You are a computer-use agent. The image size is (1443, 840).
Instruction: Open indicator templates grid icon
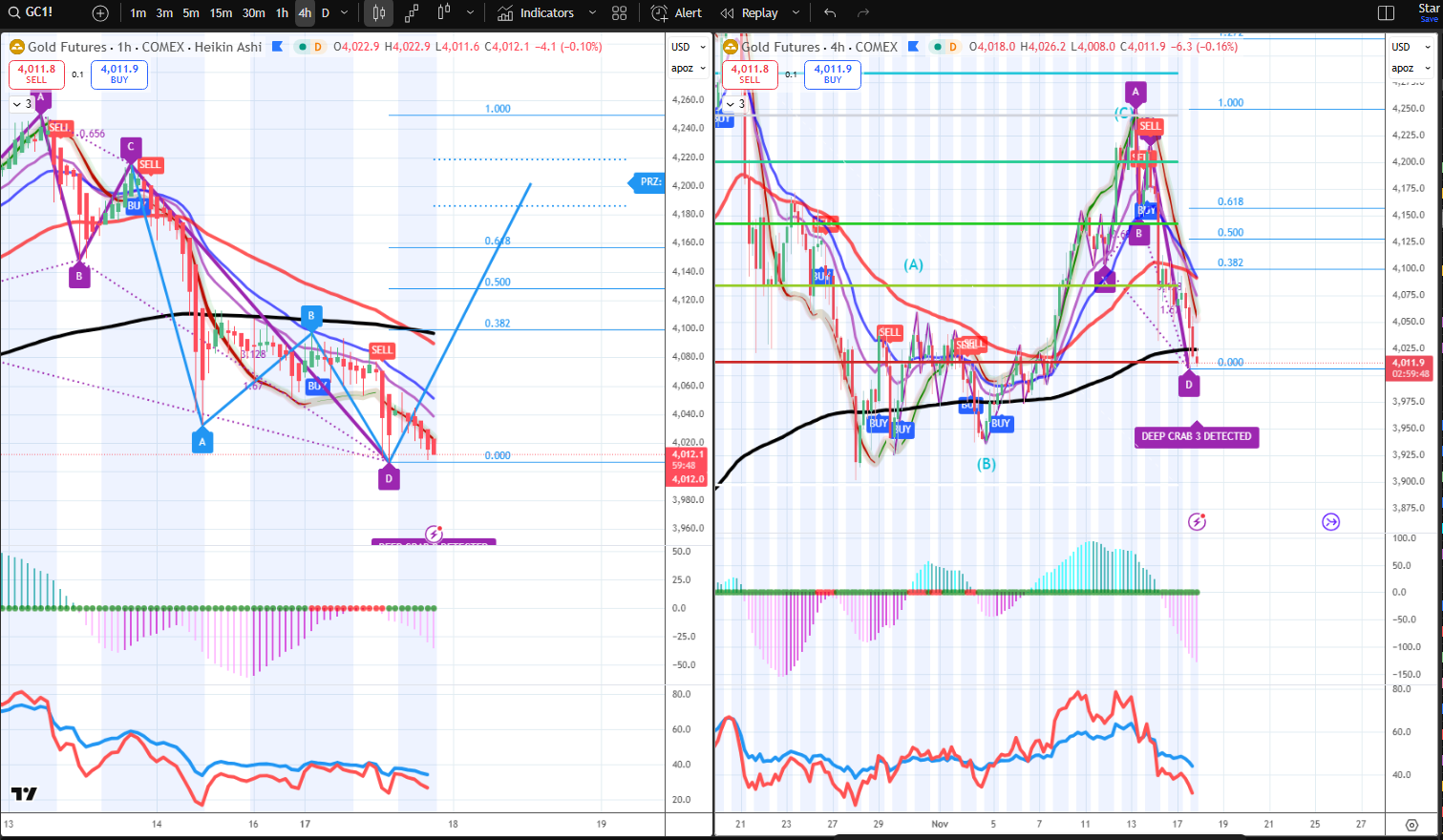(620, 13)
